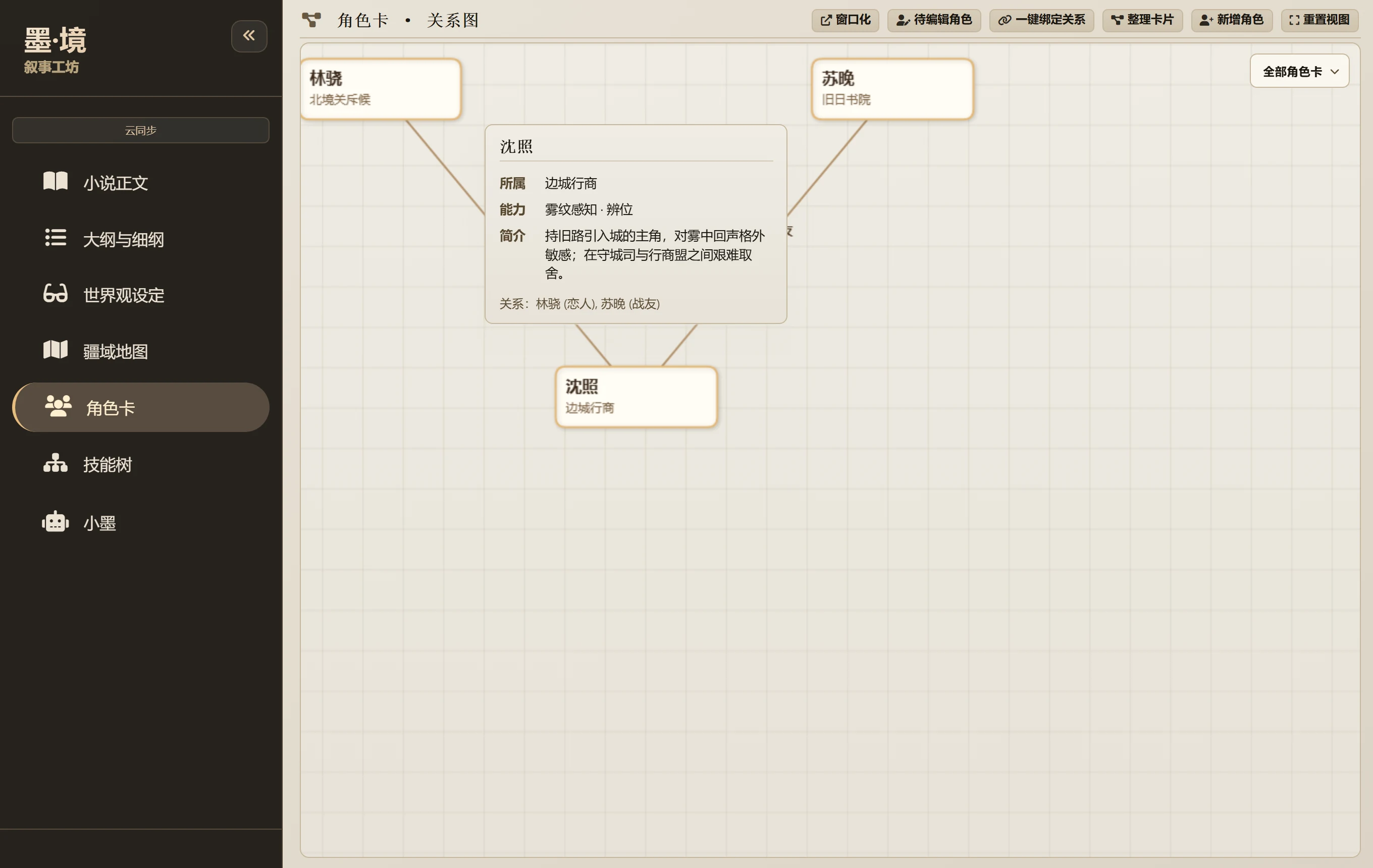Image resolution: width=1373 pixels, height=868 pixels.
Task: Click the people icon on 角色卡
Action: point(58,406)
